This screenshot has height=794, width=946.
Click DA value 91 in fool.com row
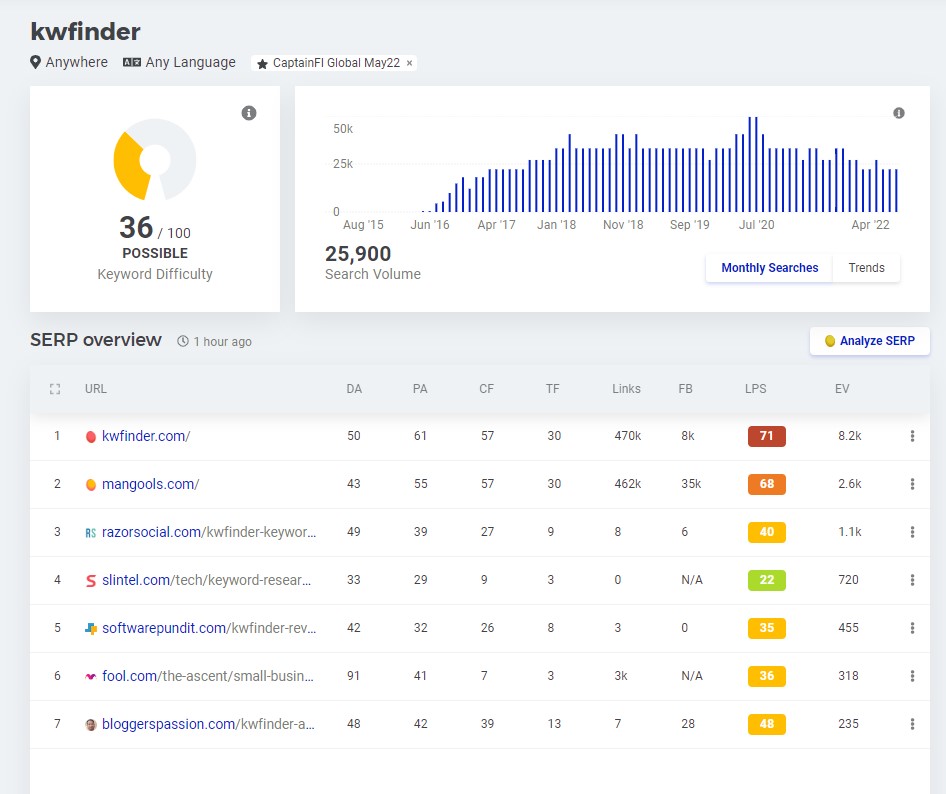[354, 676]
